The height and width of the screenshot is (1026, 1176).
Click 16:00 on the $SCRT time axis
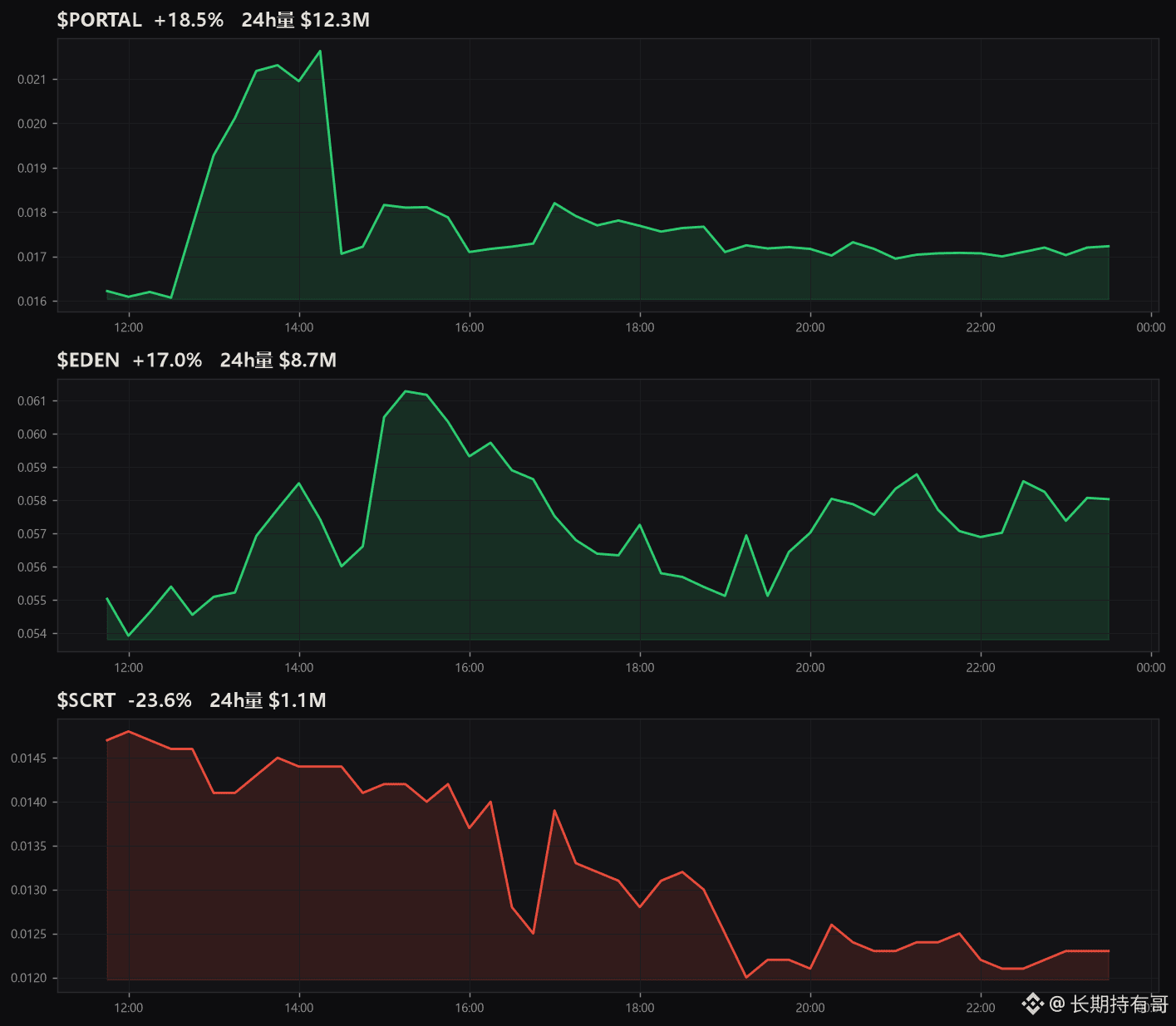point(470,1008)
